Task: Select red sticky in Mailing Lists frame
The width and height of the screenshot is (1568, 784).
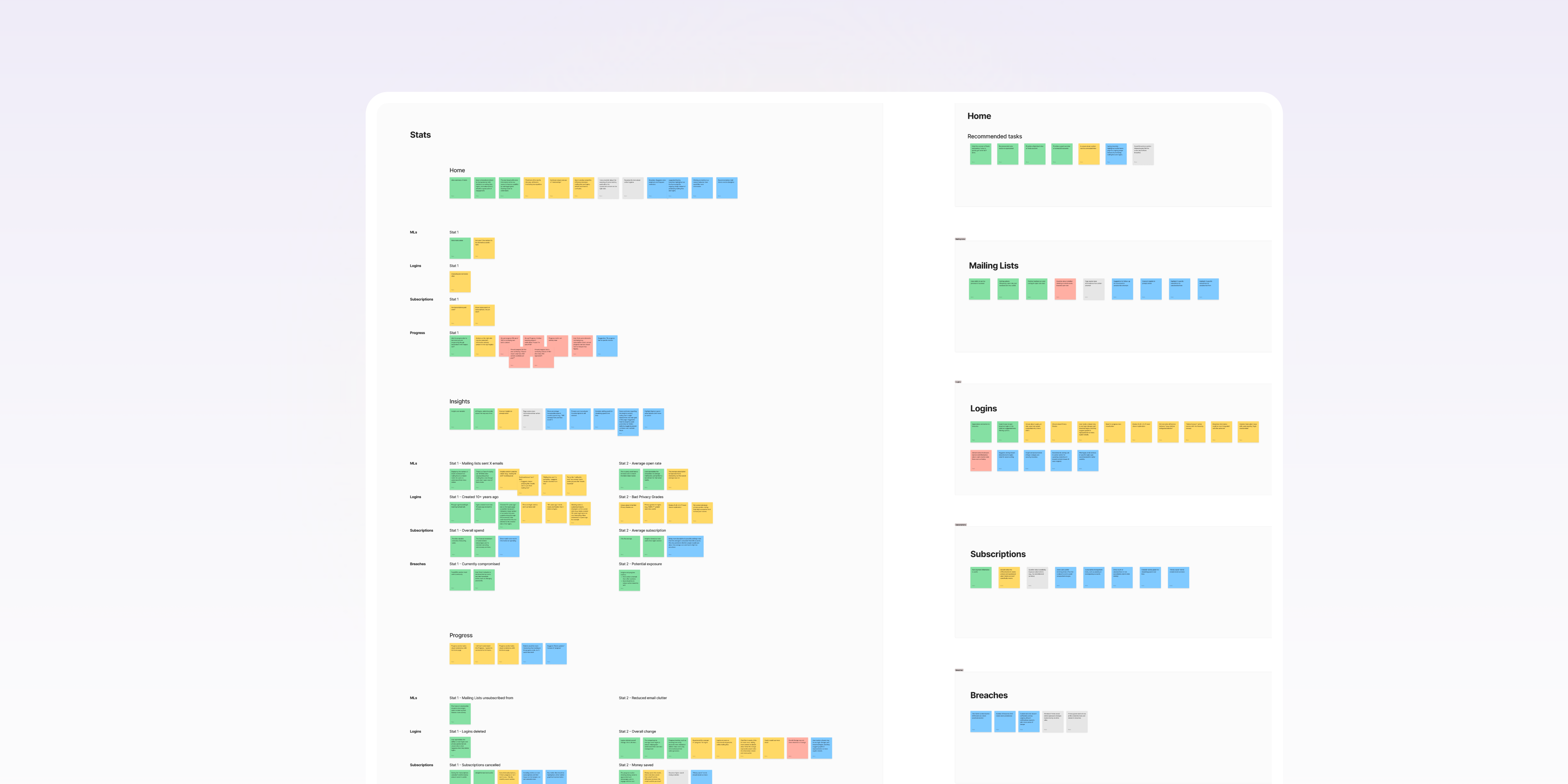Action: (1065, 289)
